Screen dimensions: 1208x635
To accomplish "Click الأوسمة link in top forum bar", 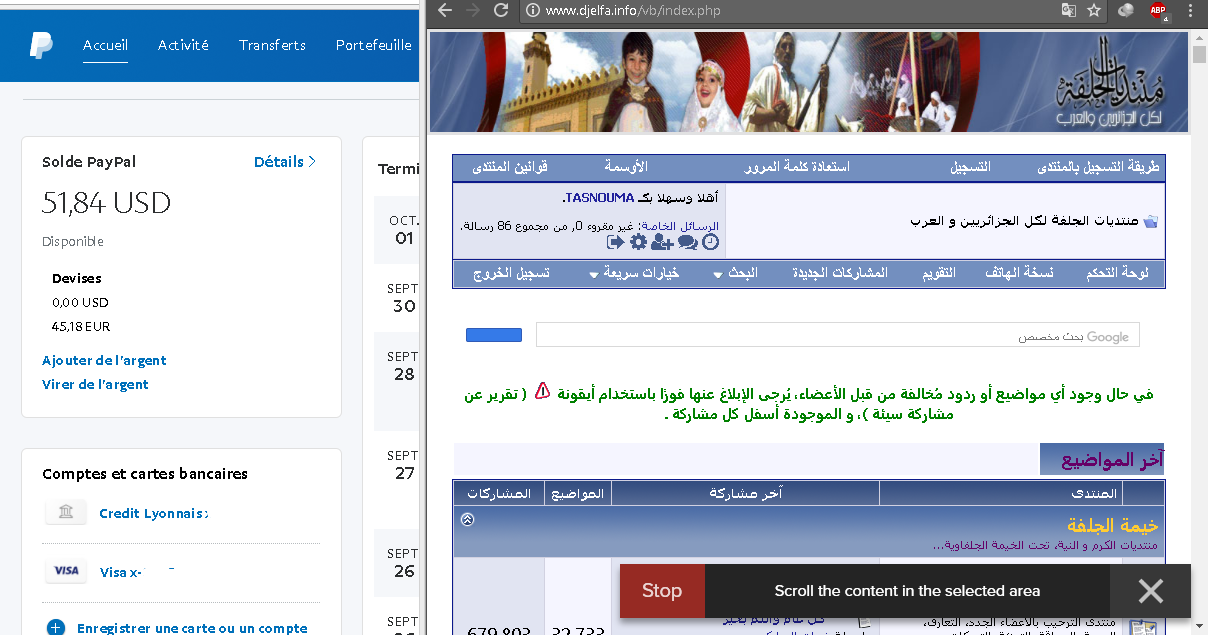I will pos(627,167).
